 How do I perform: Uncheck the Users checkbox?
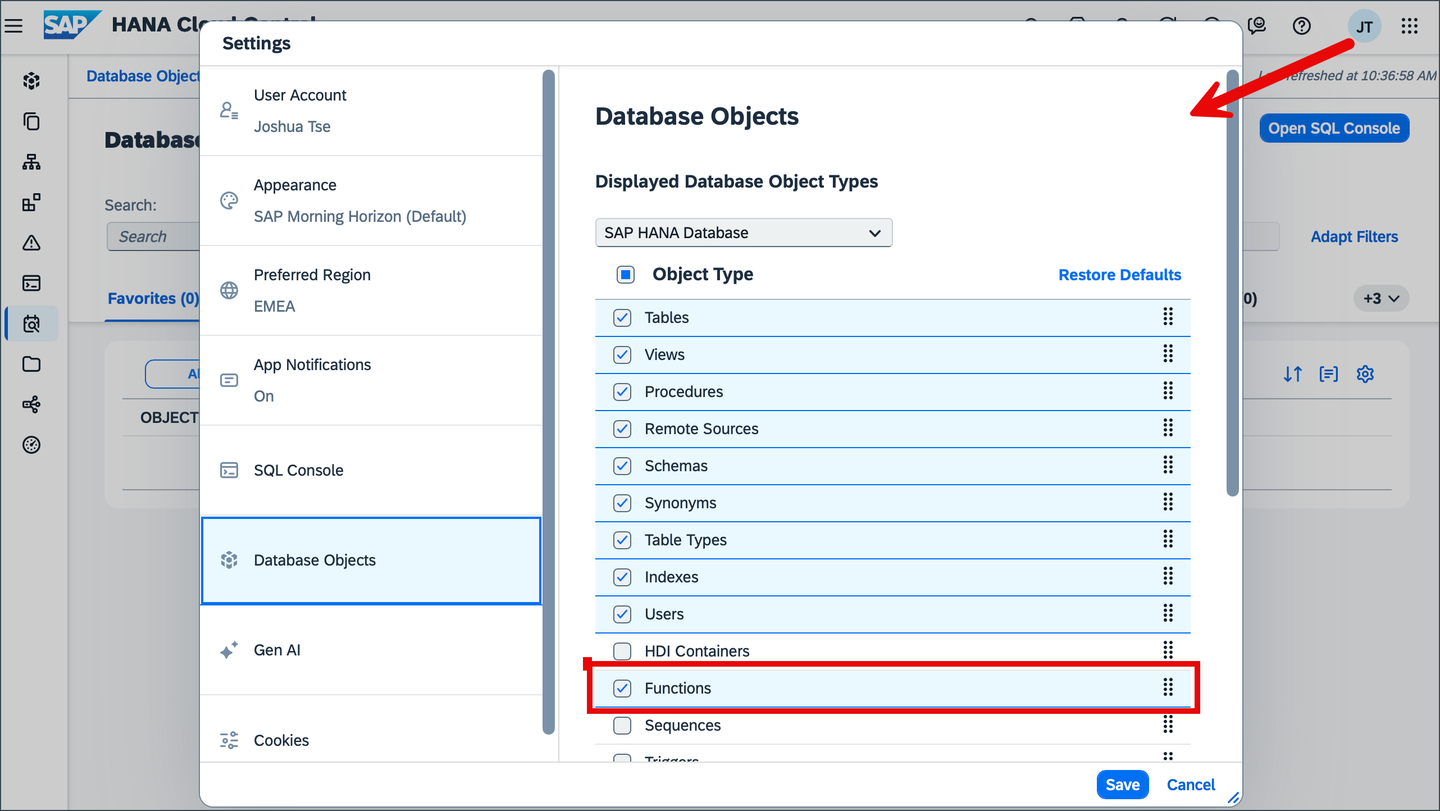(x=622, y=614)
